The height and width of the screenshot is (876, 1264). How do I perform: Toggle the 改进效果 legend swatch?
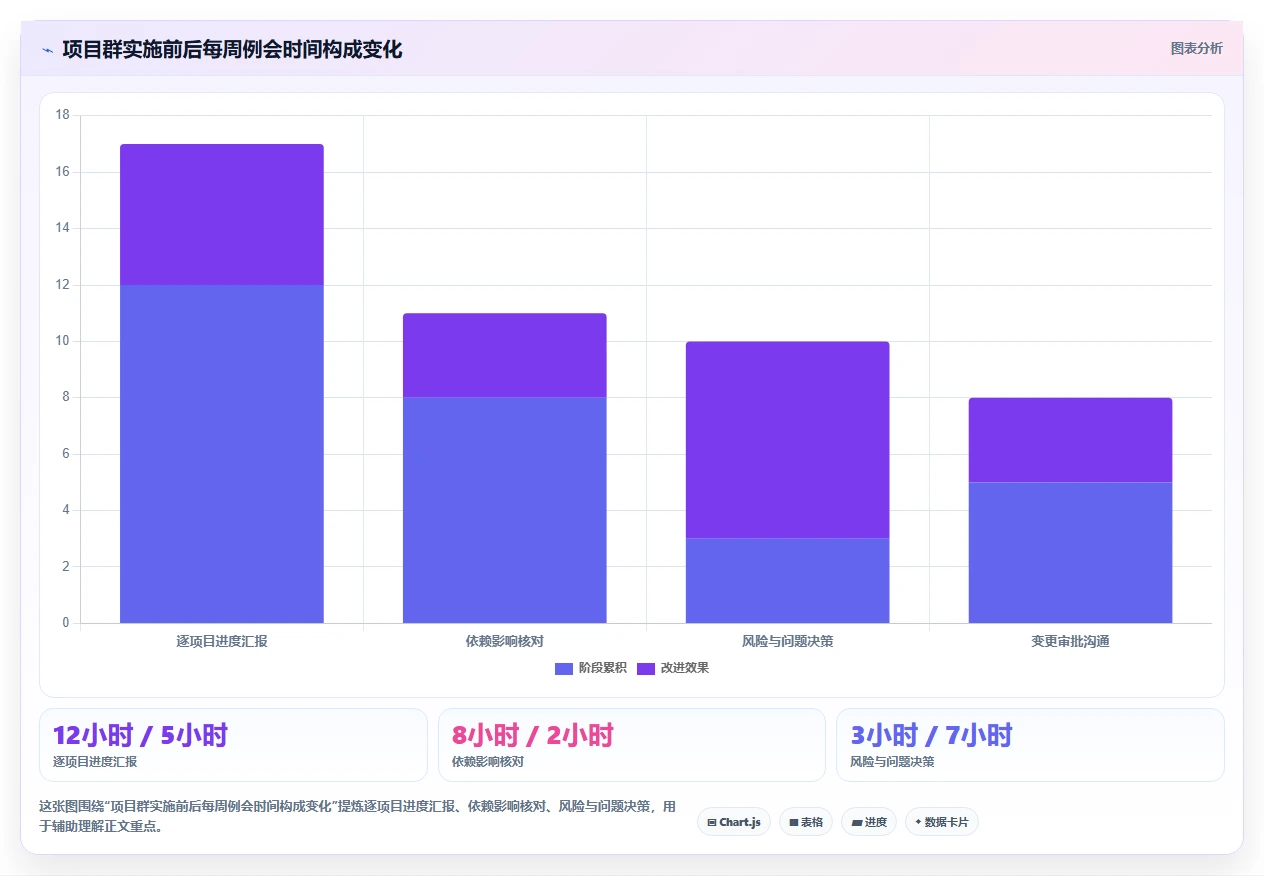coord(646,668)
